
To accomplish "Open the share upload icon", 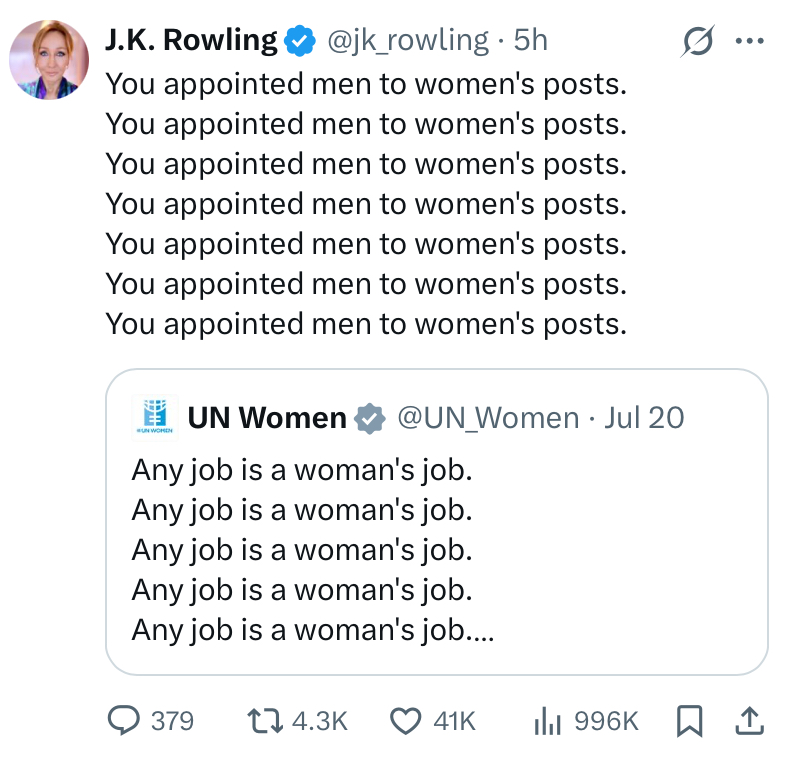I will coord(750,721).
